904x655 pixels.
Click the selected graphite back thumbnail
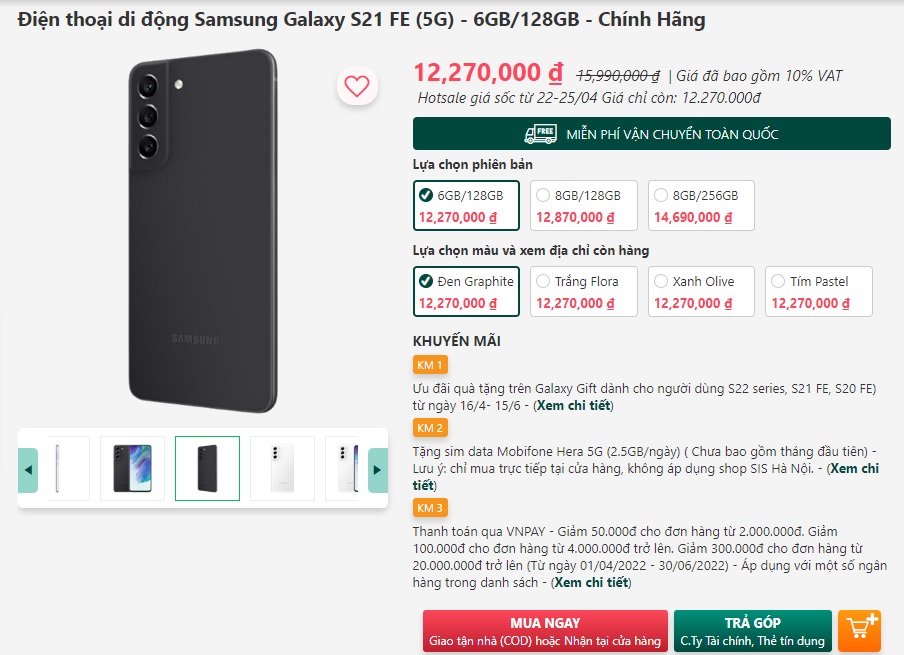207,468
